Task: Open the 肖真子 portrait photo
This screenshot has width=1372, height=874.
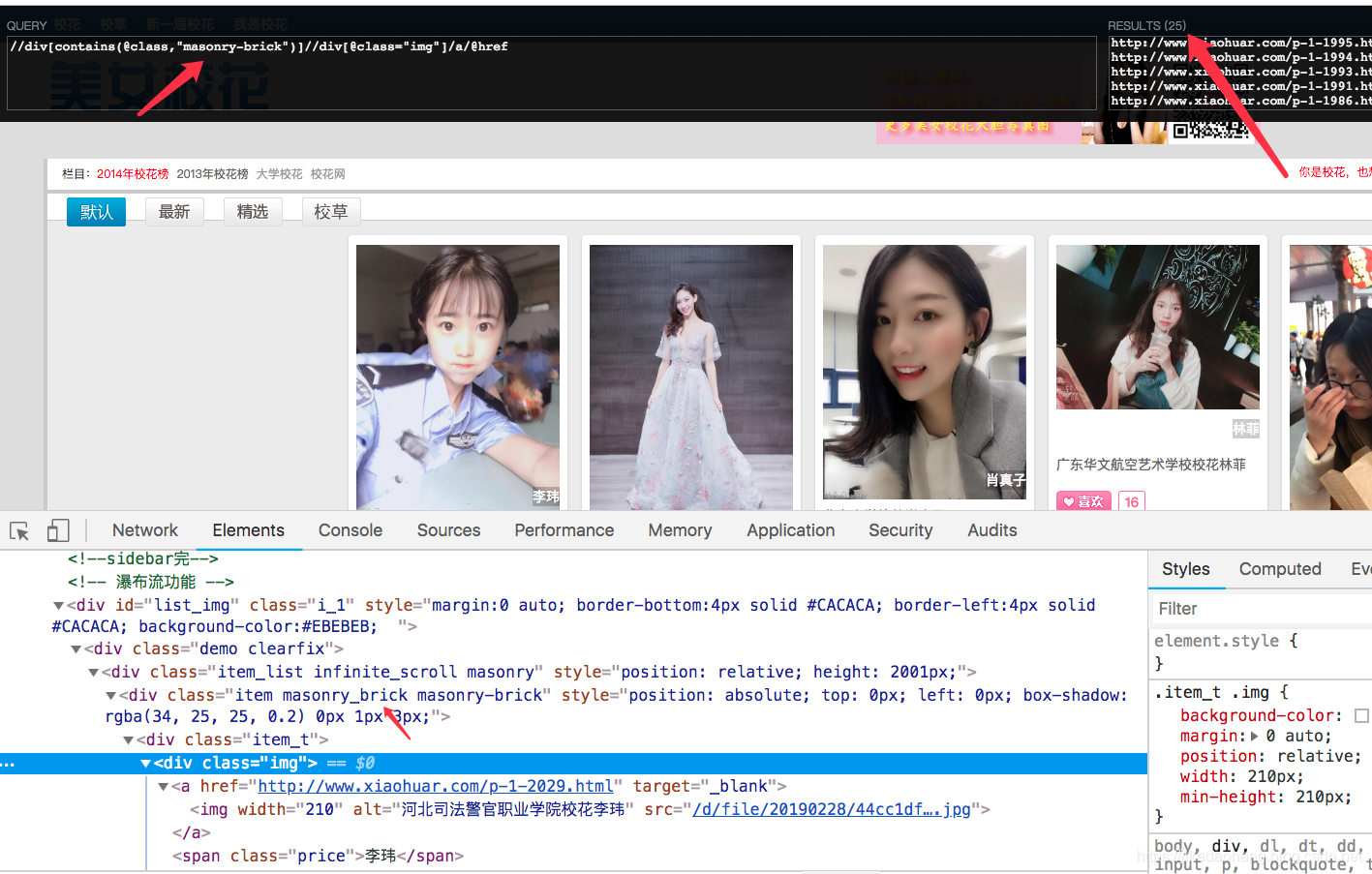Action: 925,373
